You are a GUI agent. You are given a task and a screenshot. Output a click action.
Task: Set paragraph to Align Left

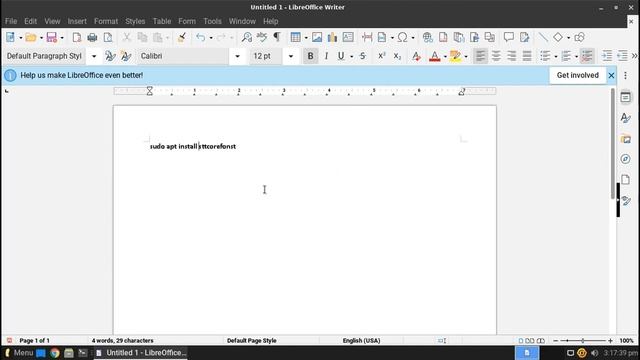click(x=480, y=56)
